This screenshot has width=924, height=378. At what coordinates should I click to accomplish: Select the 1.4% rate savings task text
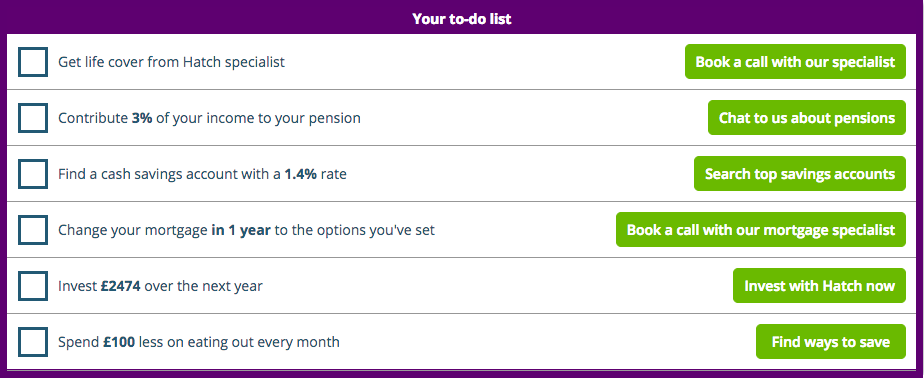pyautogui.click(x=202, y=174)
